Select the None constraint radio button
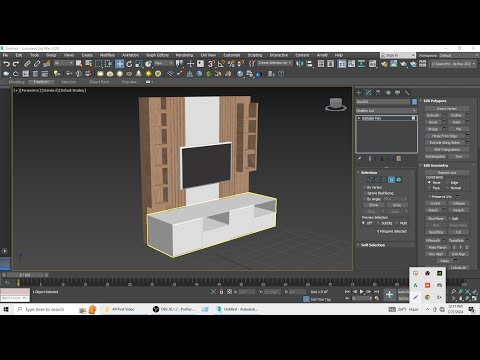 point(429,182)
